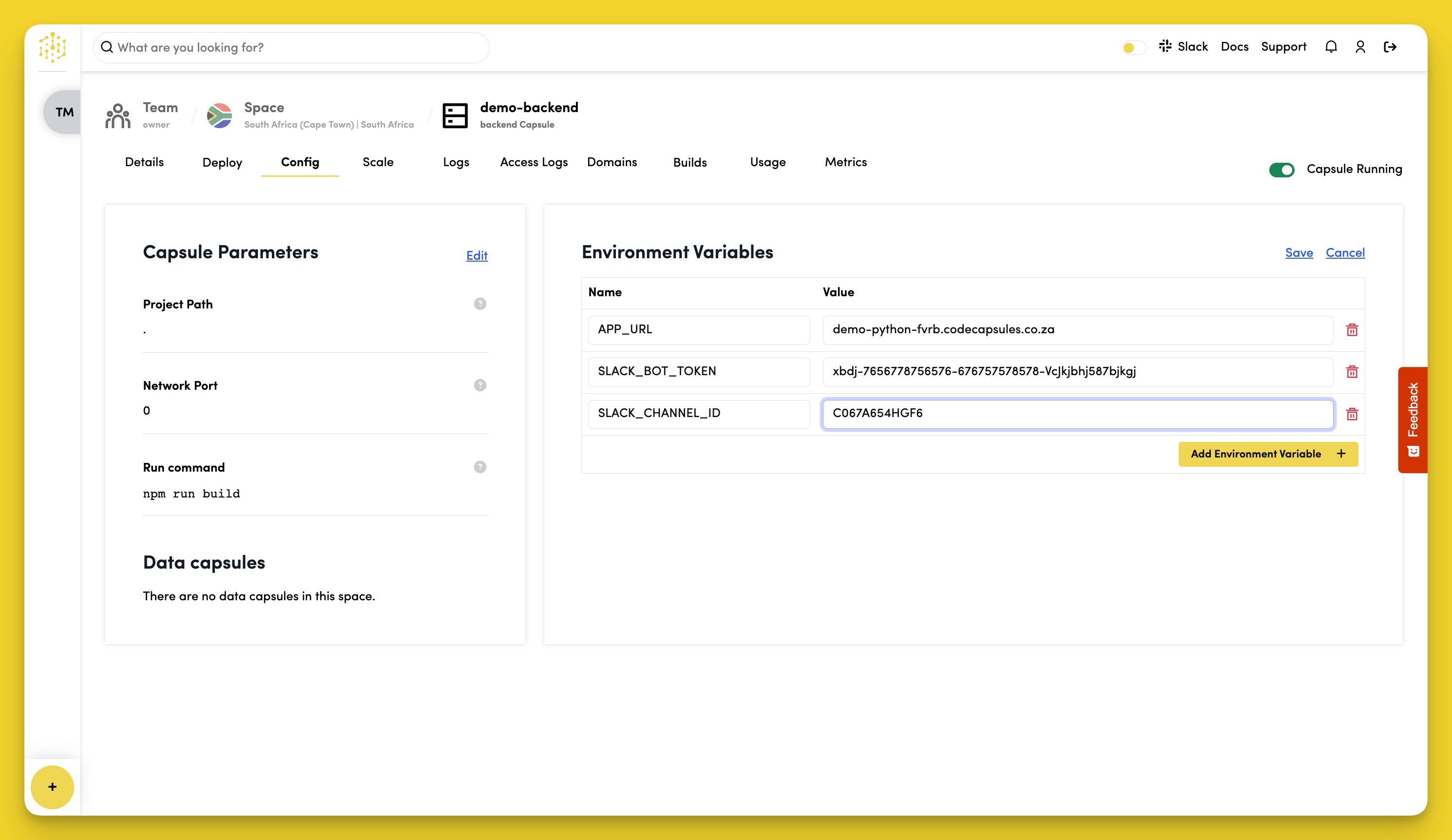Toggle the Capsule Running switch
Image resolution: width=1452 pixels, height=840 pixels.
pos(1281,170)
